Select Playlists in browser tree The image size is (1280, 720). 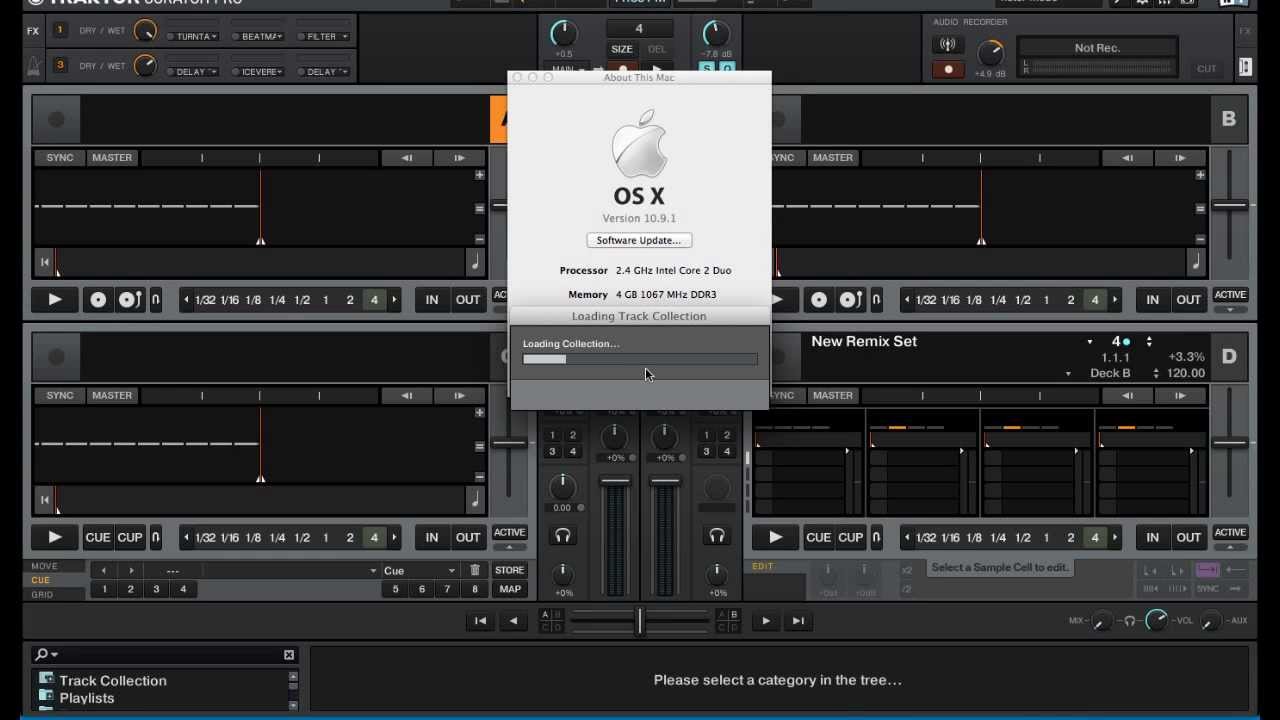[87, 698]
